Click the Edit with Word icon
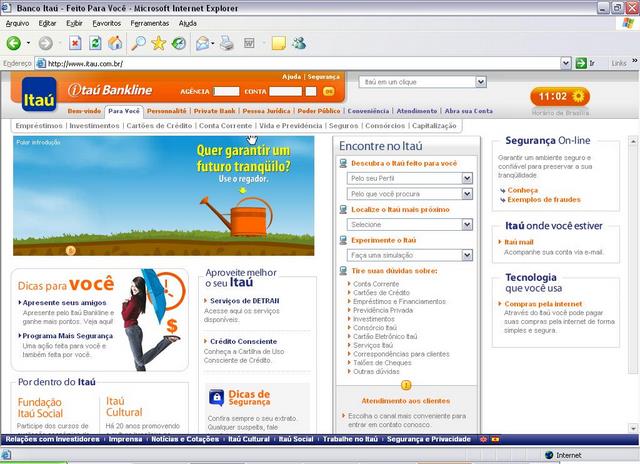 [249, 43]
